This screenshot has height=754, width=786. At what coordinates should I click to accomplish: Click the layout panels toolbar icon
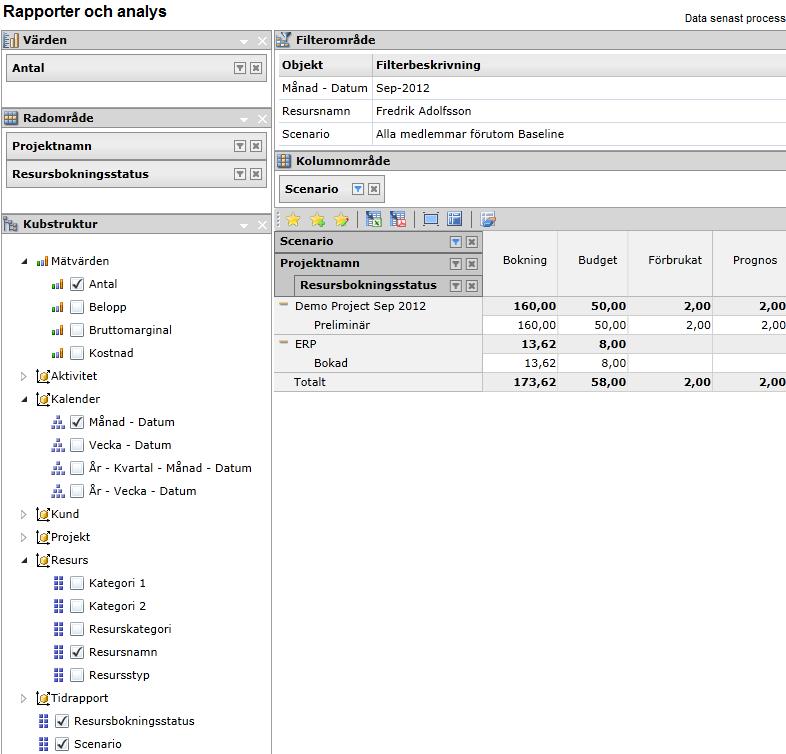point(455,219)
